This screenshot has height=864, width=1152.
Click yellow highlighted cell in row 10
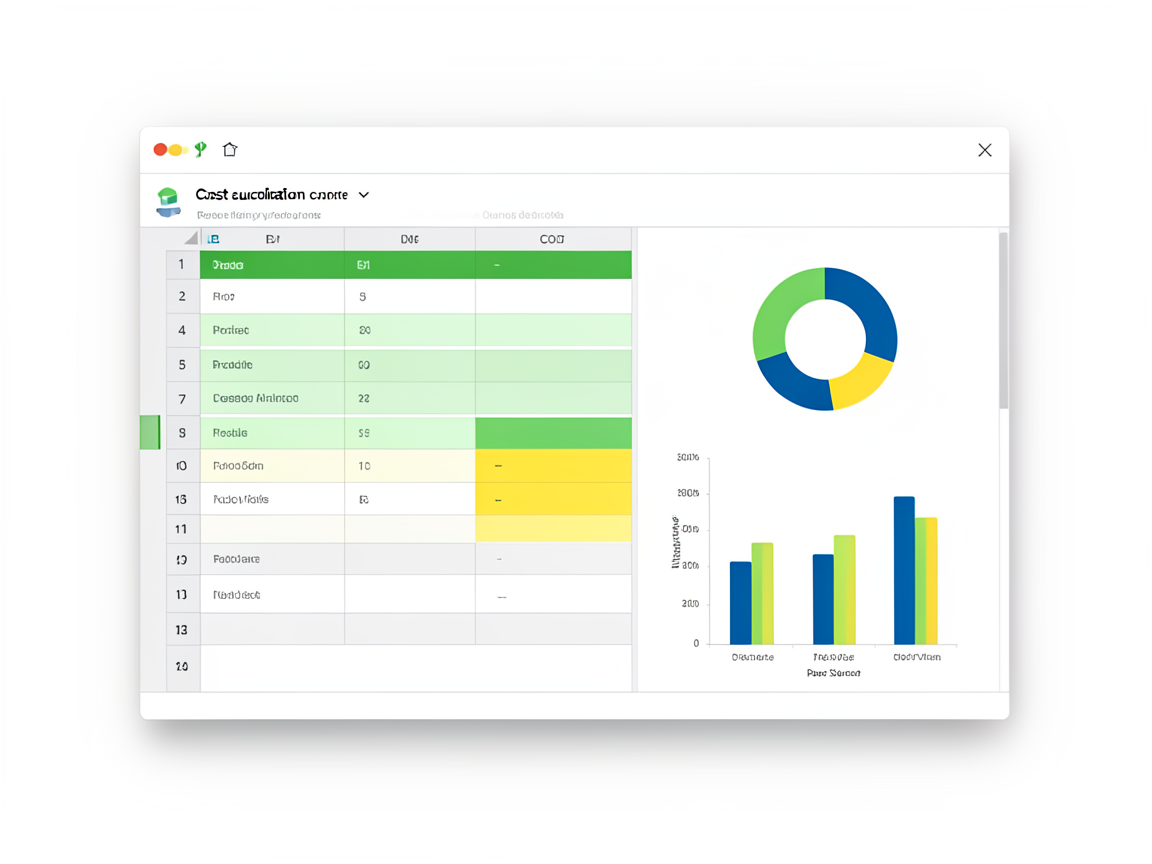pyautogui.click(x=553, y=466)
